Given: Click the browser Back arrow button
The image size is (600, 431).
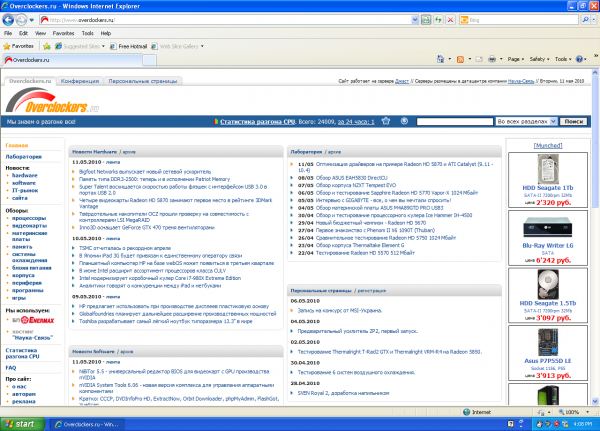Looking at the screenshot, I should (8, 20).
